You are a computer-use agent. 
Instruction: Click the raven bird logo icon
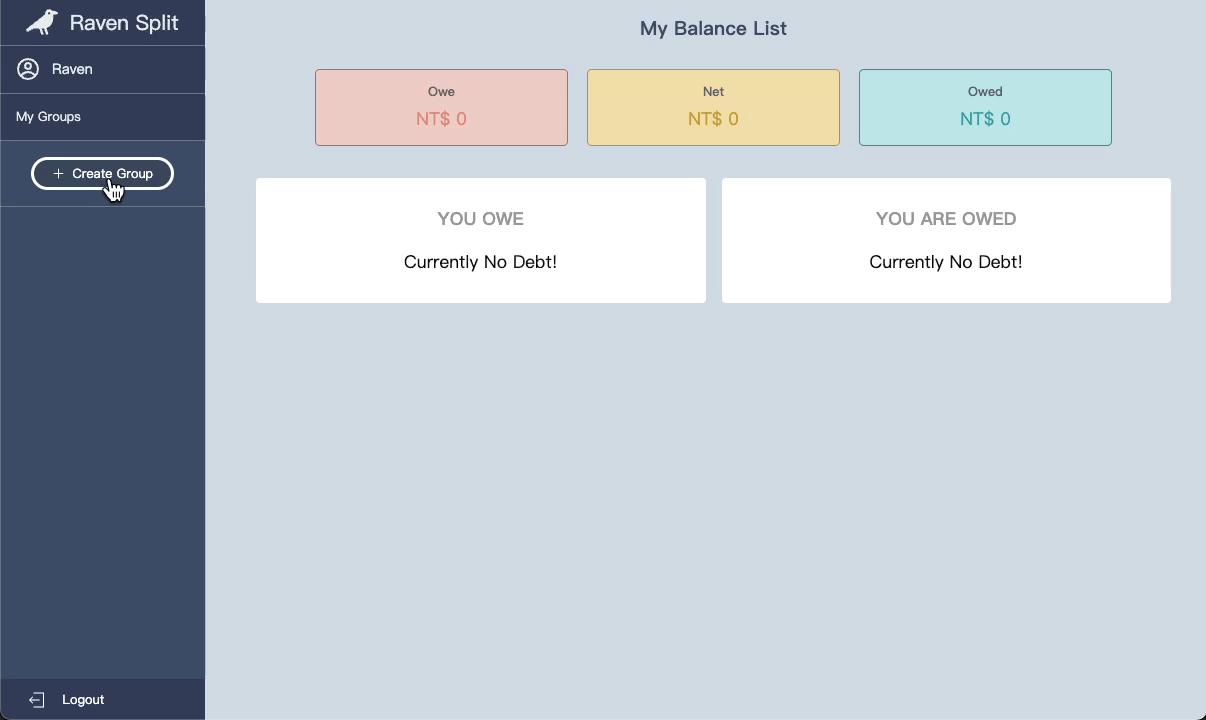tap(40, 22)
